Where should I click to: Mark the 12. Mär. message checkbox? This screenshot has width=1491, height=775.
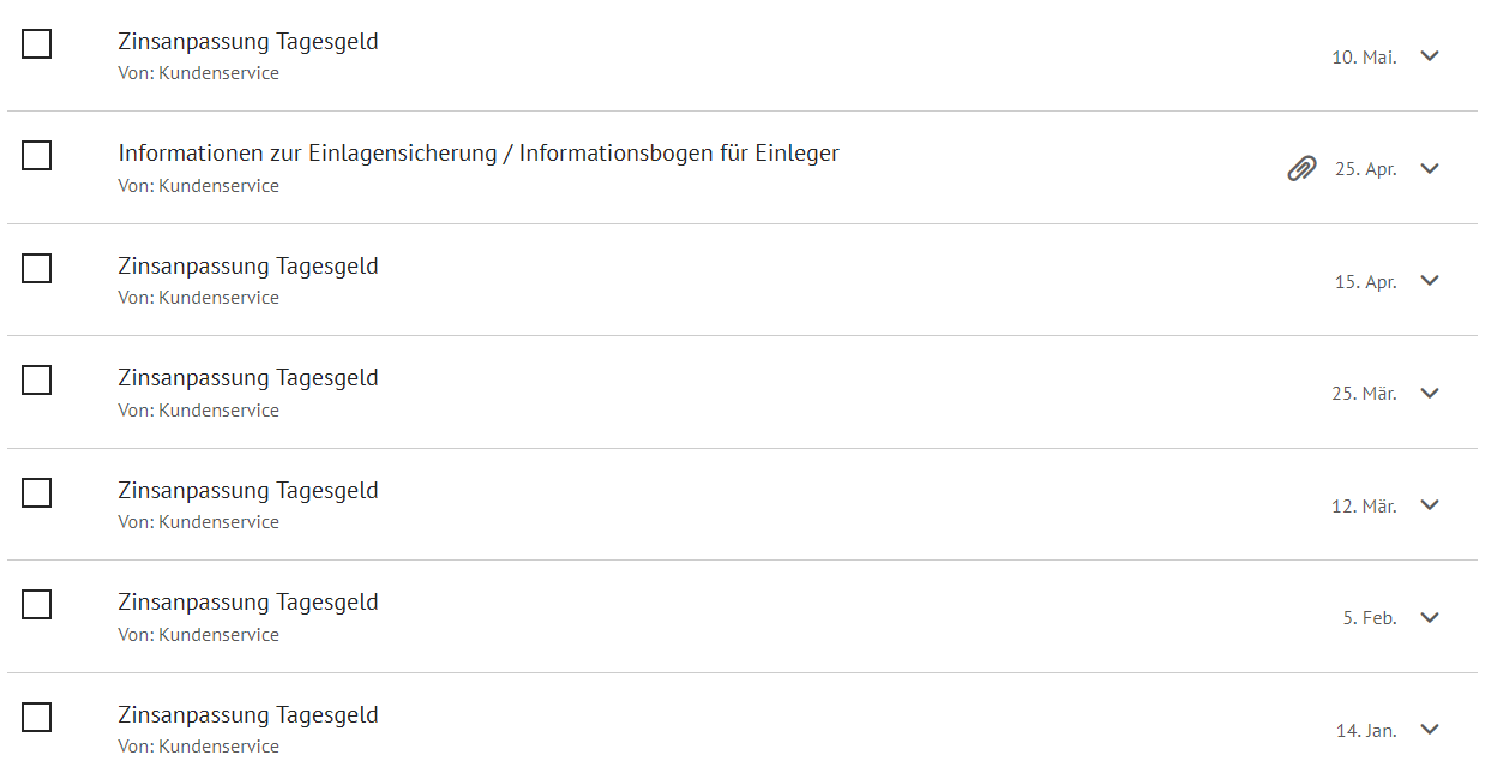[x=37, y=493]
